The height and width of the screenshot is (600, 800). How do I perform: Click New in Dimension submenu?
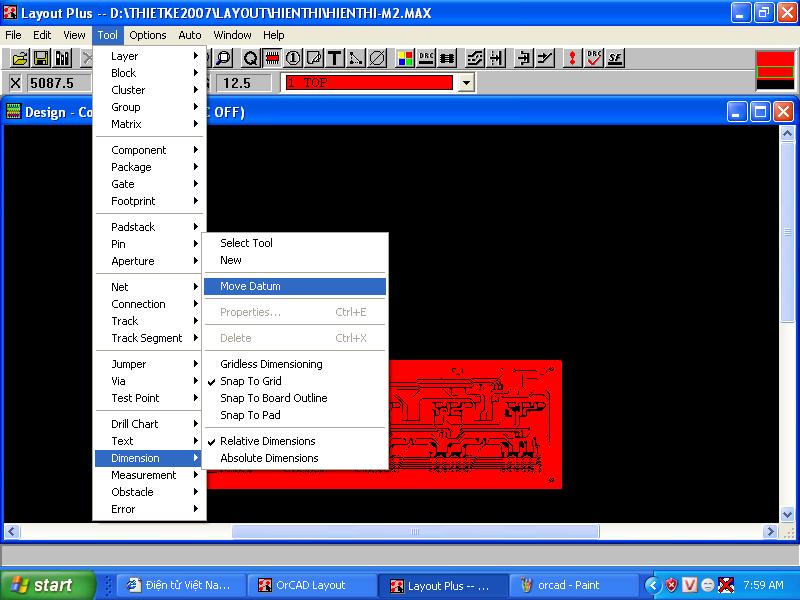[295, 260]
